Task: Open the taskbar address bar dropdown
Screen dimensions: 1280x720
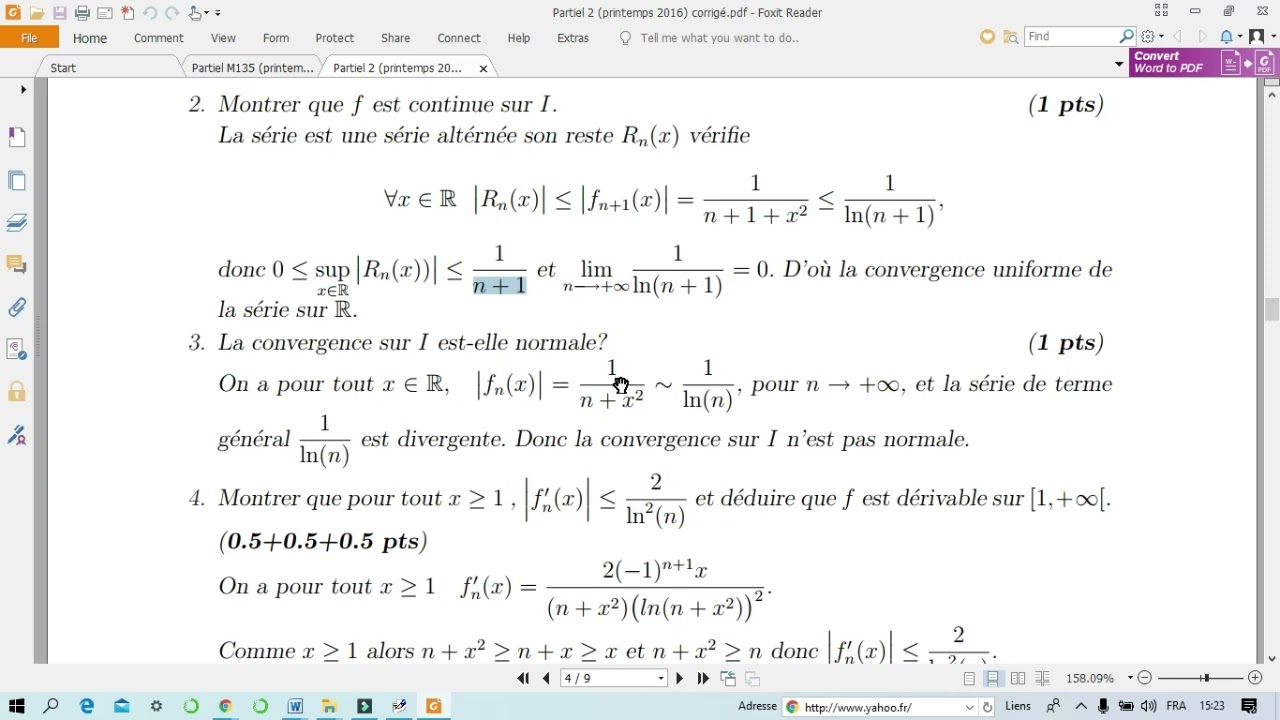Action: [969, 706]
